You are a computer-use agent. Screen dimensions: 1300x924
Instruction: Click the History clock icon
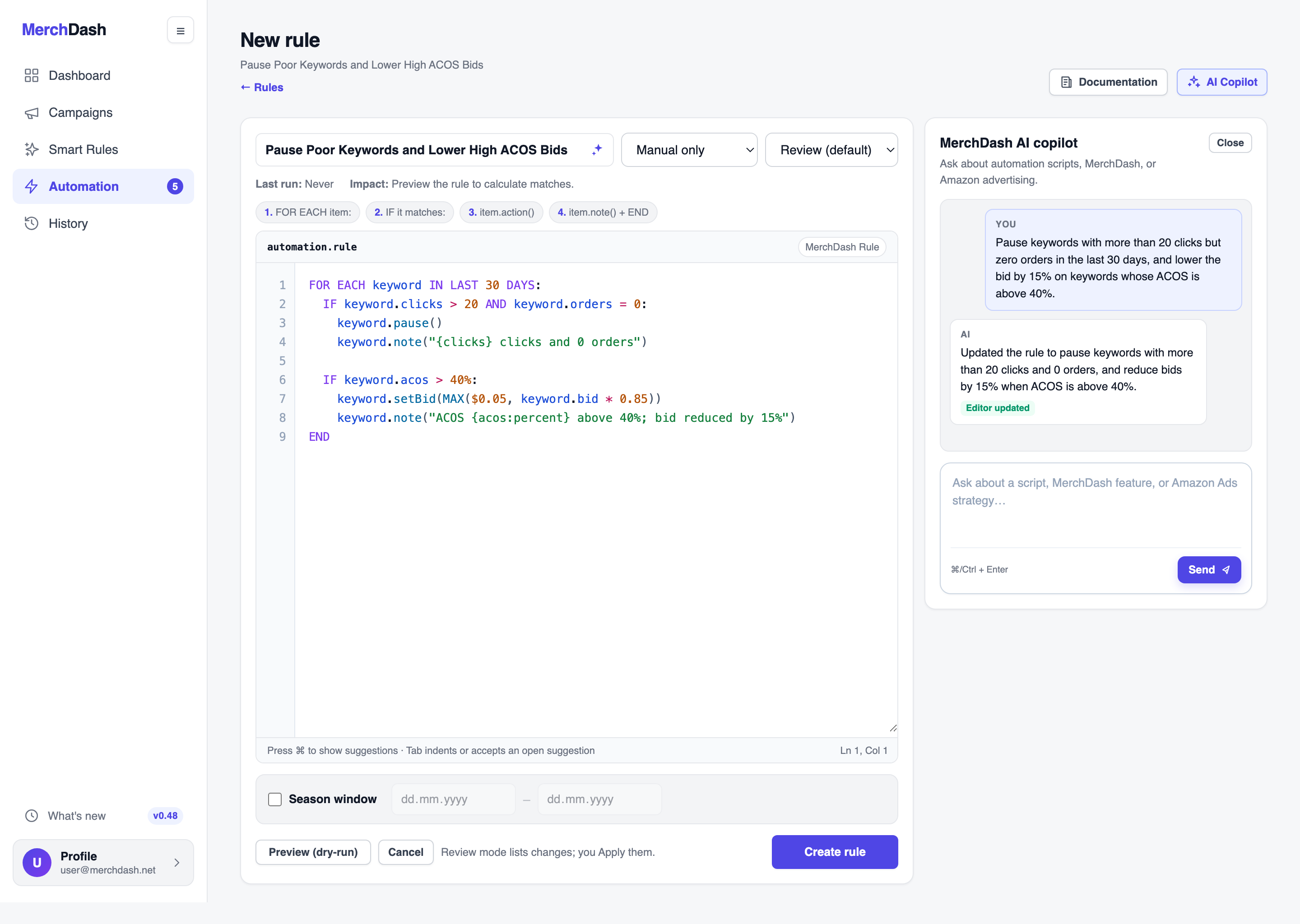pyautogui.click(x=31, y=224)
